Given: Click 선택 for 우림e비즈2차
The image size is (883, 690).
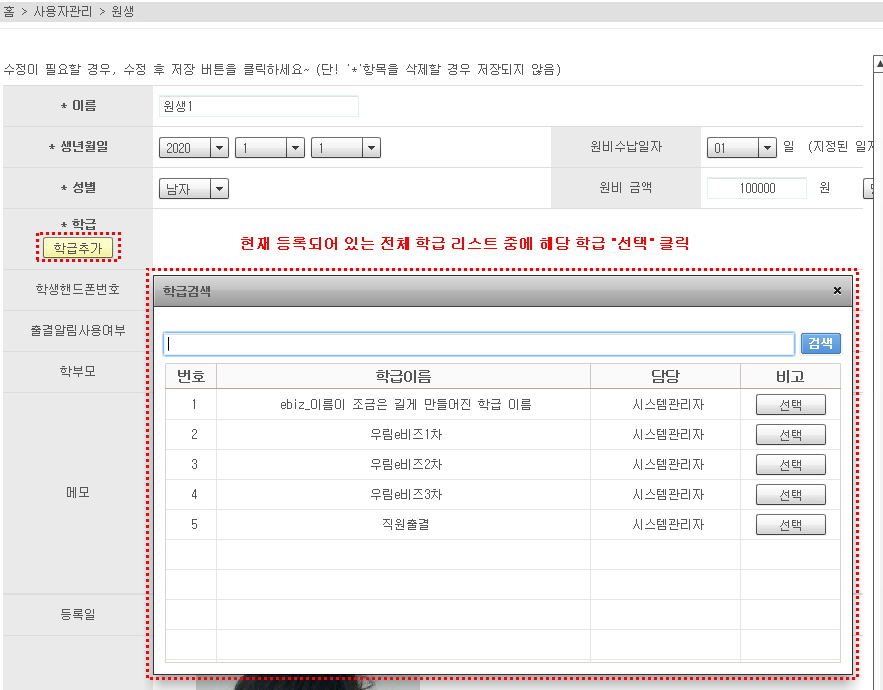Looking at the screenshot, I should pyautogui.click(x=791, y=465).
